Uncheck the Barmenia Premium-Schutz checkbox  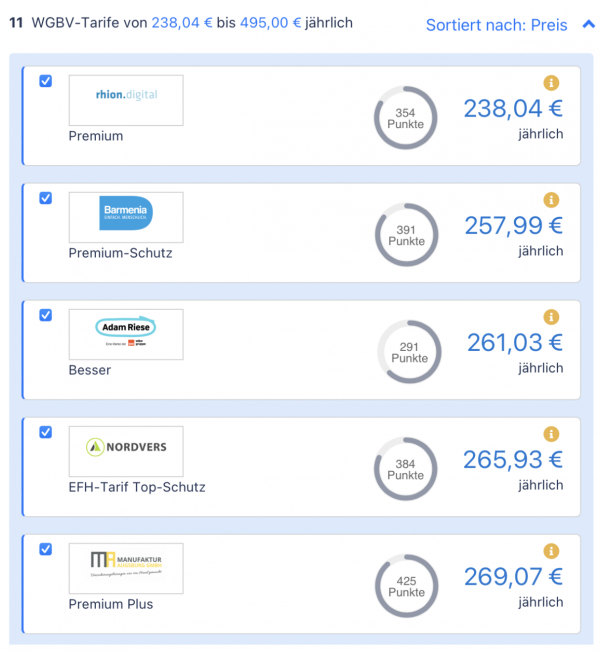click(x=46, y=198)
